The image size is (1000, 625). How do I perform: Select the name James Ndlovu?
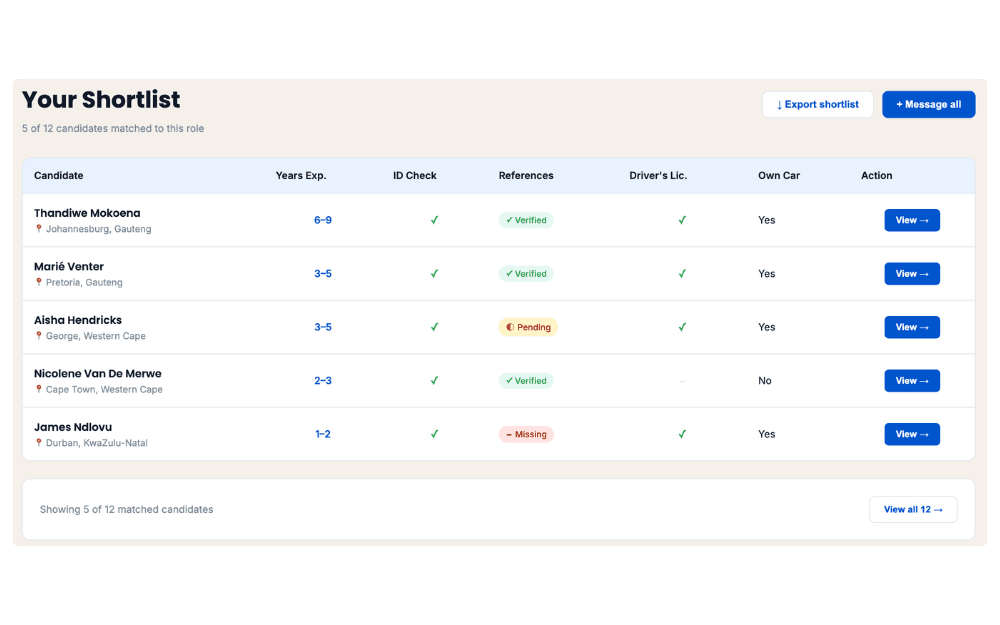point(73,427)
